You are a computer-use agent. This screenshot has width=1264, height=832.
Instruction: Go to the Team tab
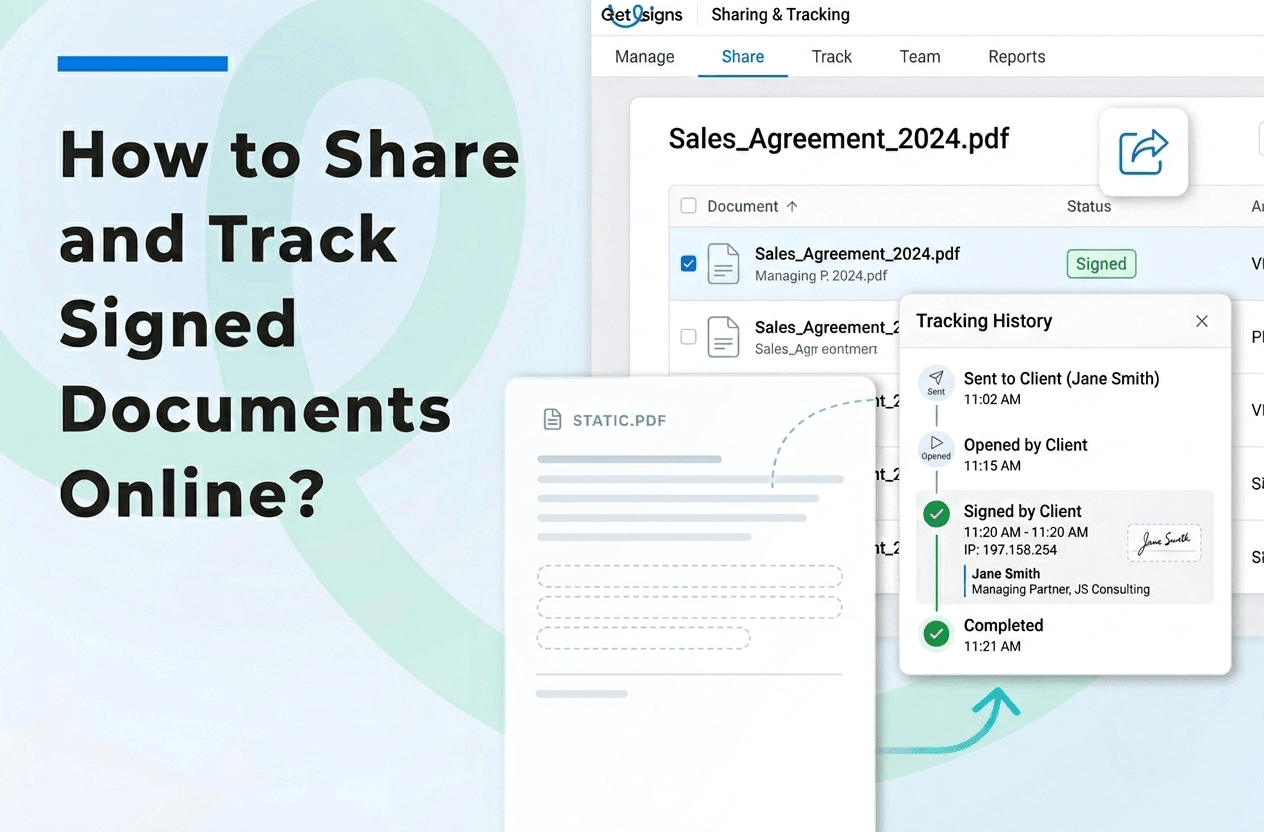click(x=919, y=56)
